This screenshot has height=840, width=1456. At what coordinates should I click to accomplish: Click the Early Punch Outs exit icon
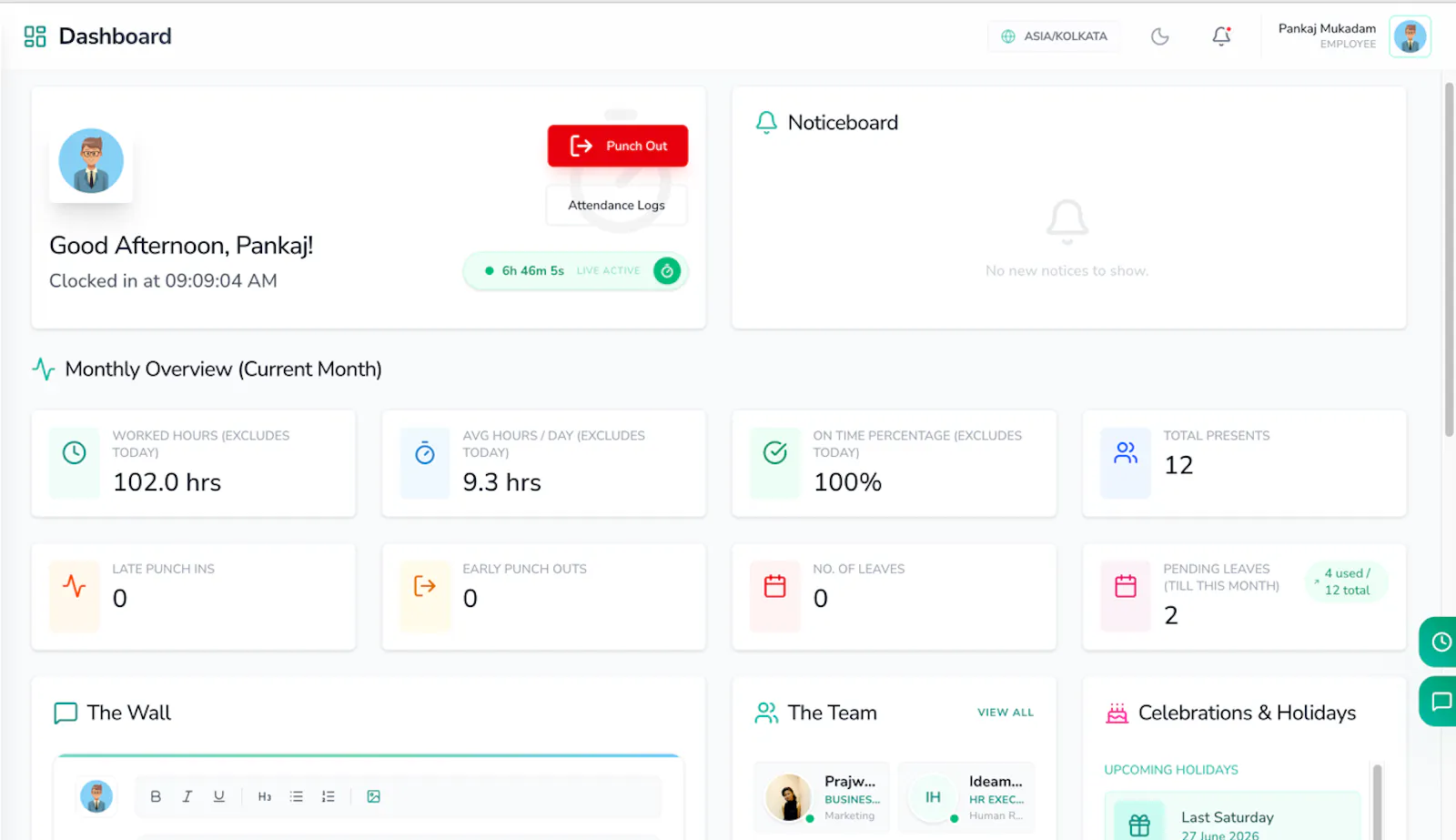425,586
